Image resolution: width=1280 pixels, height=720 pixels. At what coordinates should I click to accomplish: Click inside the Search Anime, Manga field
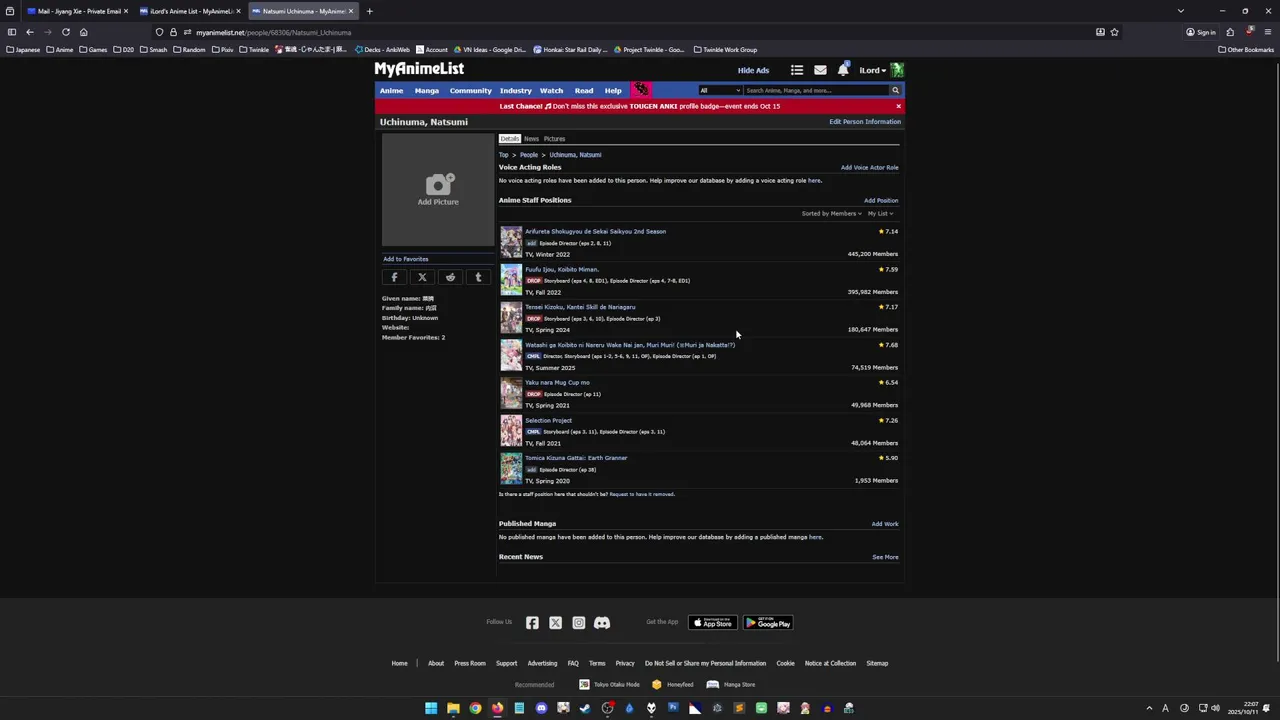(x=816, y=90)
